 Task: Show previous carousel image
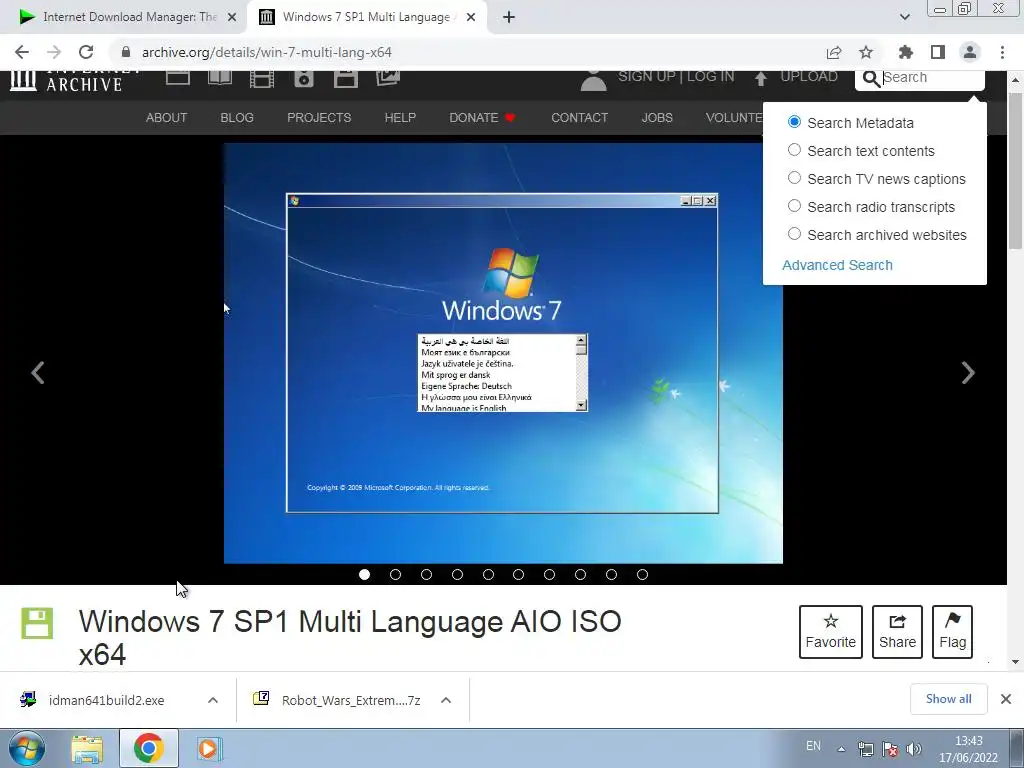pos(38,373)
